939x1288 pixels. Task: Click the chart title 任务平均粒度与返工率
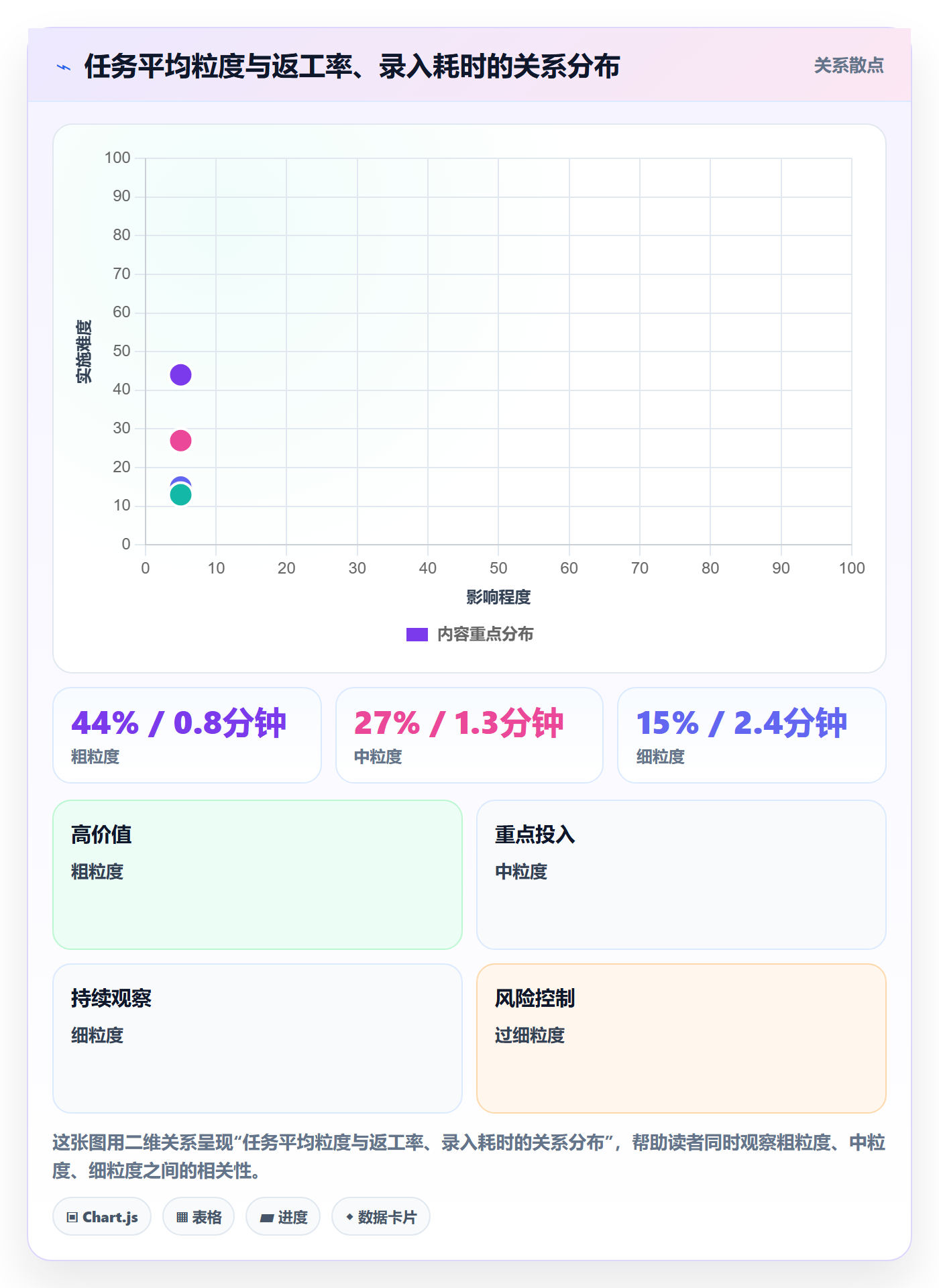point(352,66)
